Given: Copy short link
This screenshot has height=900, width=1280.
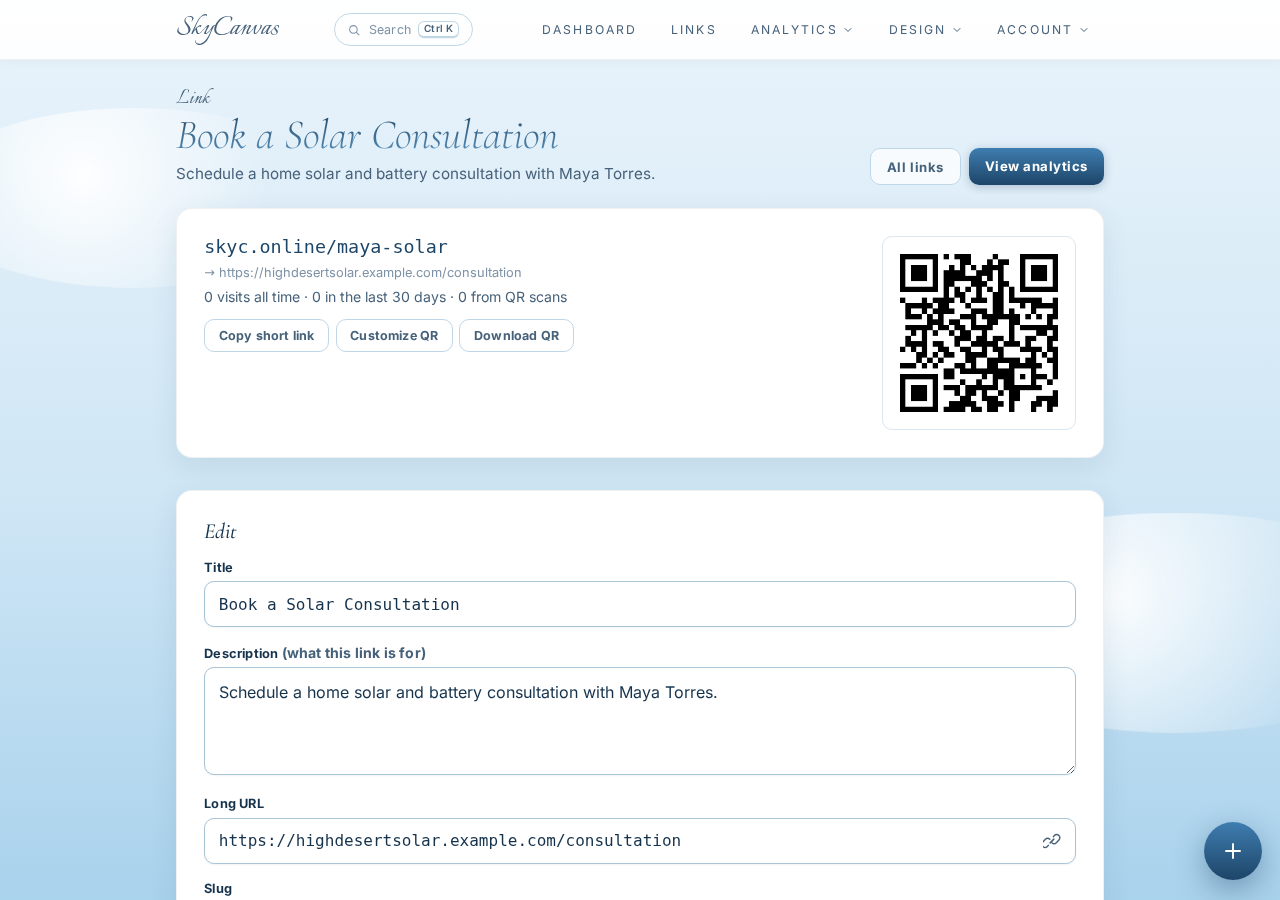Looking at the screenshot, I should [x=266, y=336].
